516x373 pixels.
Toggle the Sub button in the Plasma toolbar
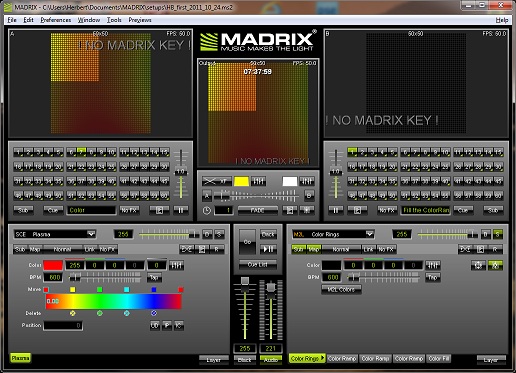[20, 249]
